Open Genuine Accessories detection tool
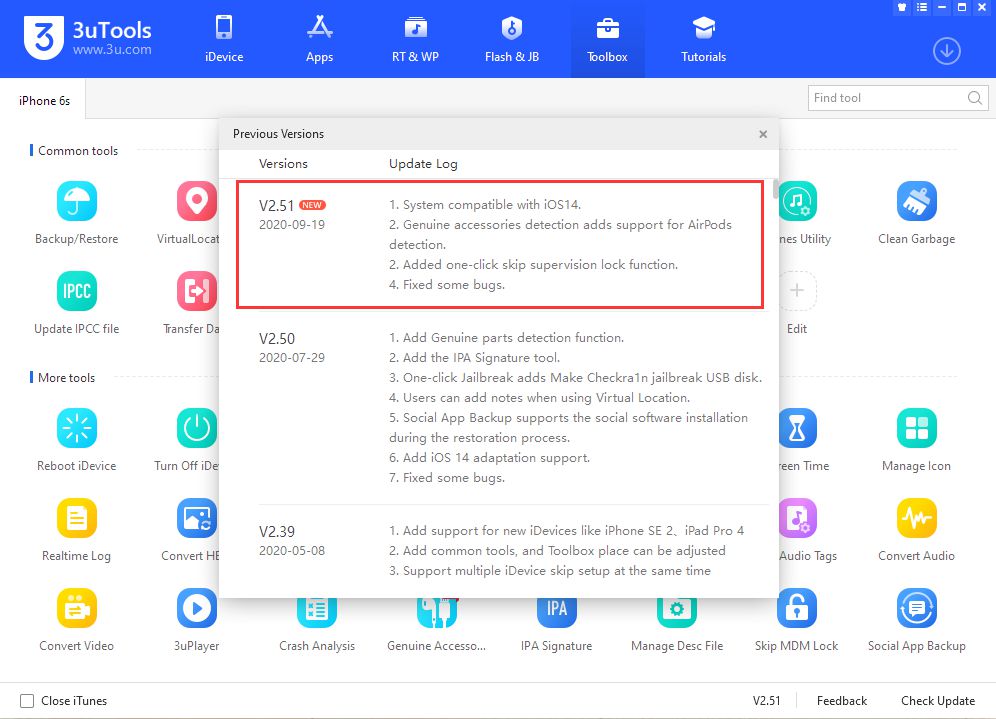 [x=436, y=613]
